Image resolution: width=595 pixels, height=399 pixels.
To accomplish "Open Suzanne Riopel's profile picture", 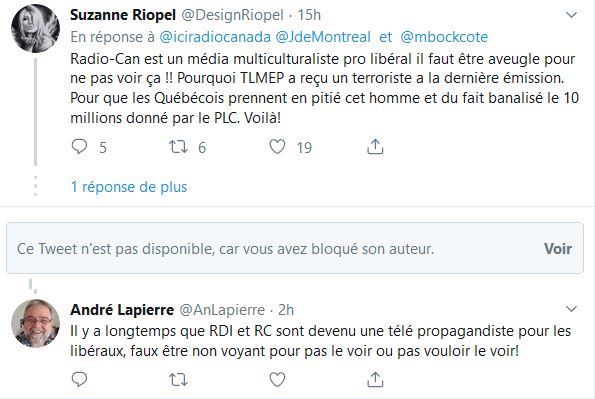I will (35, 28).
